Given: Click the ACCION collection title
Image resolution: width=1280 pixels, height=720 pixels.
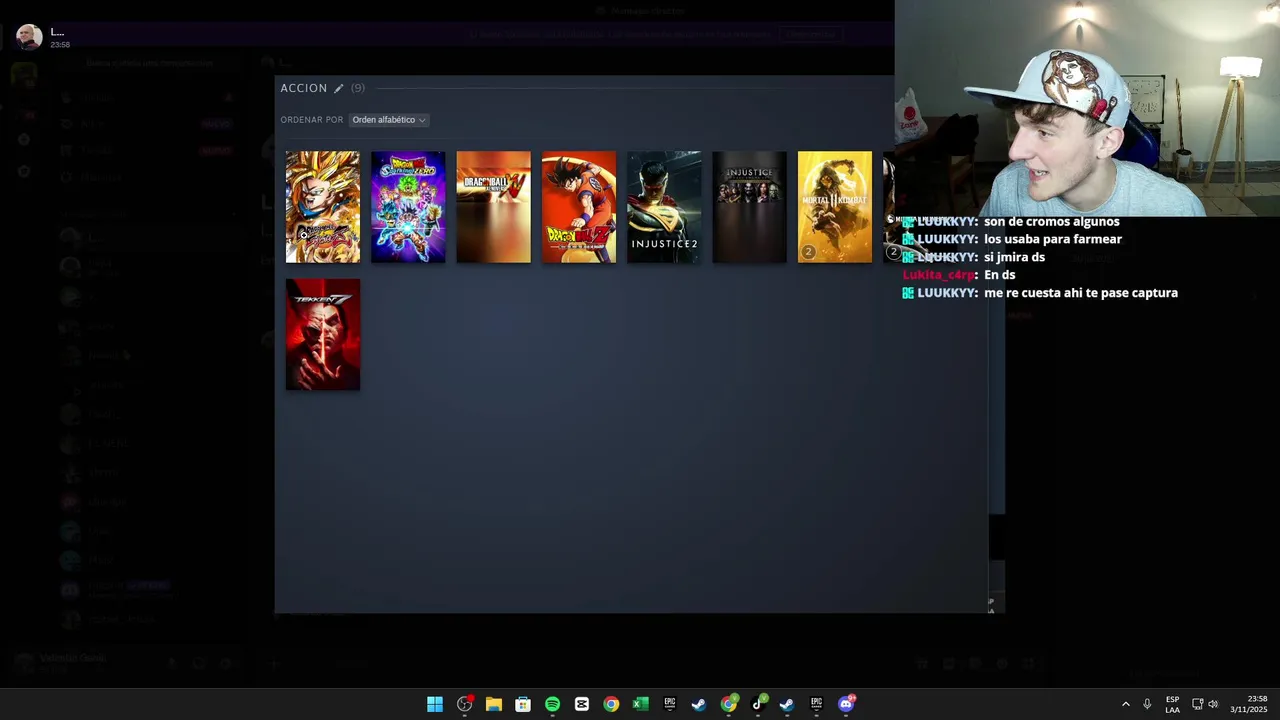Looking at the screenshot, I should click(303, 88).
